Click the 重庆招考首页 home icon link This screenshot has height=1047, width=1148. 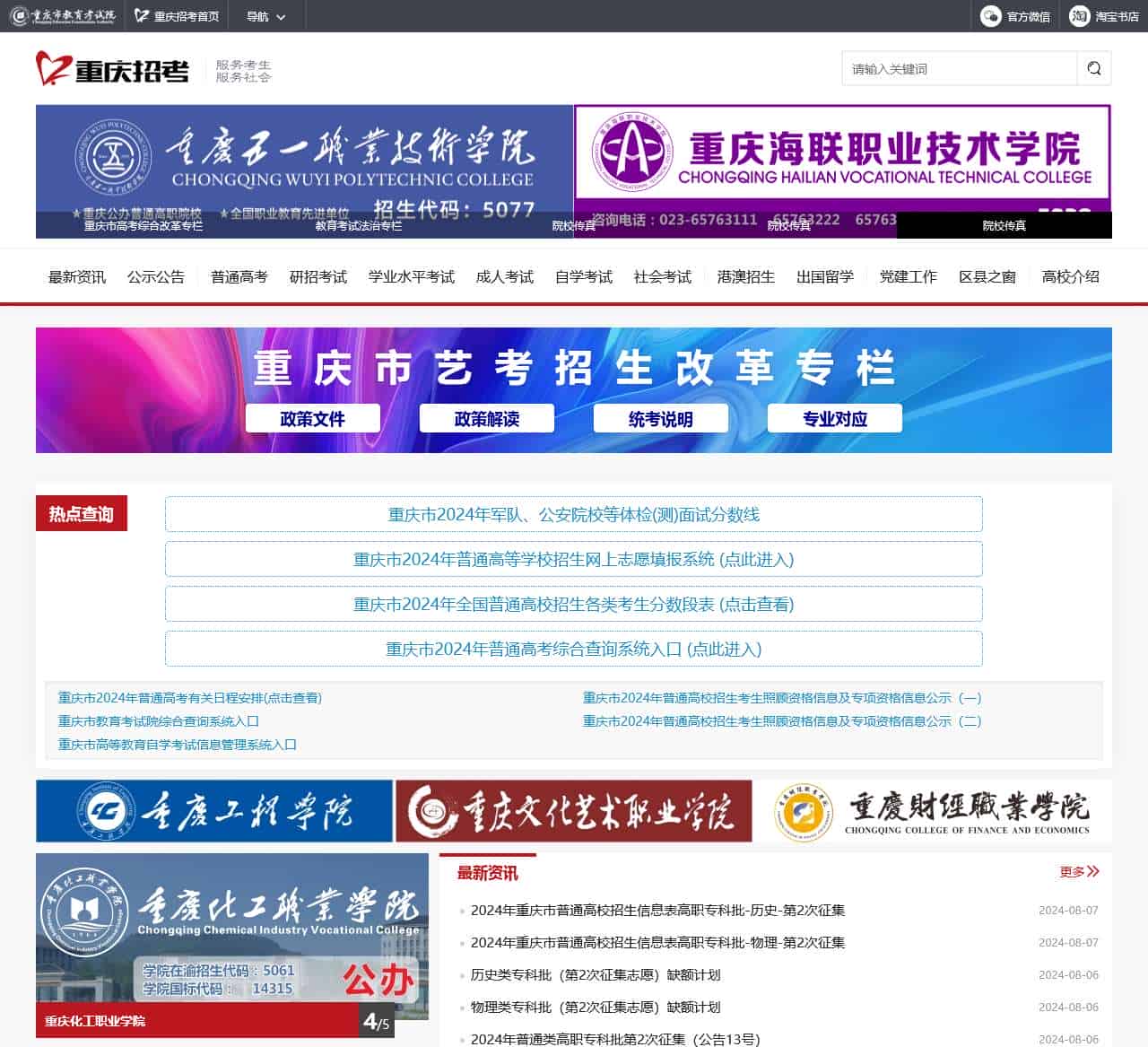tap(177, 16)
